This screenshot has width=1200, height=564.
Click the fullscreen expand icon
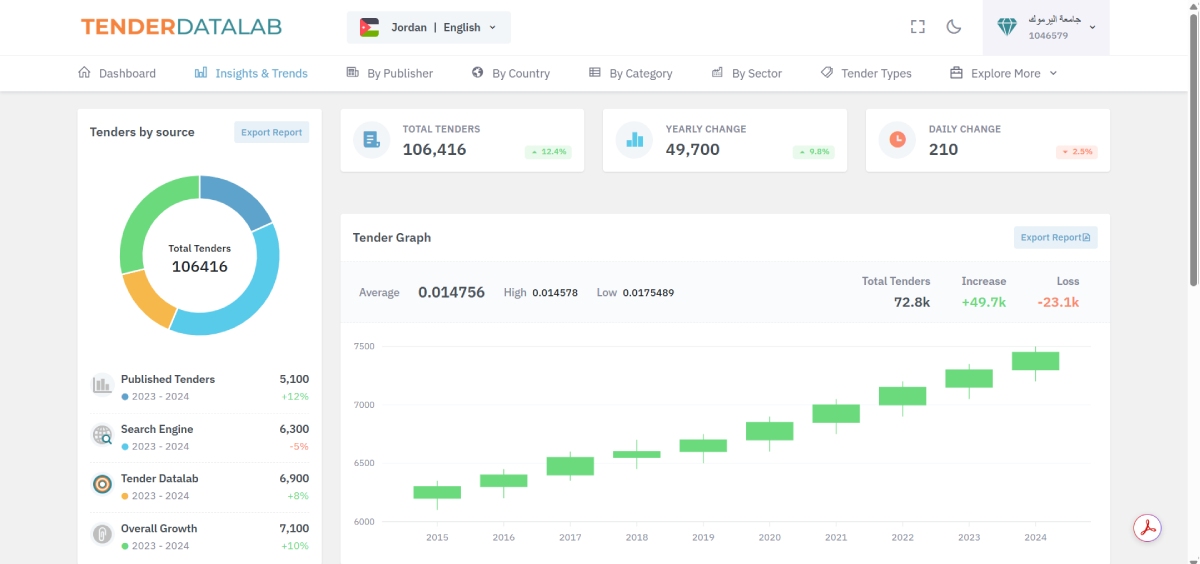tap(917, 27)
